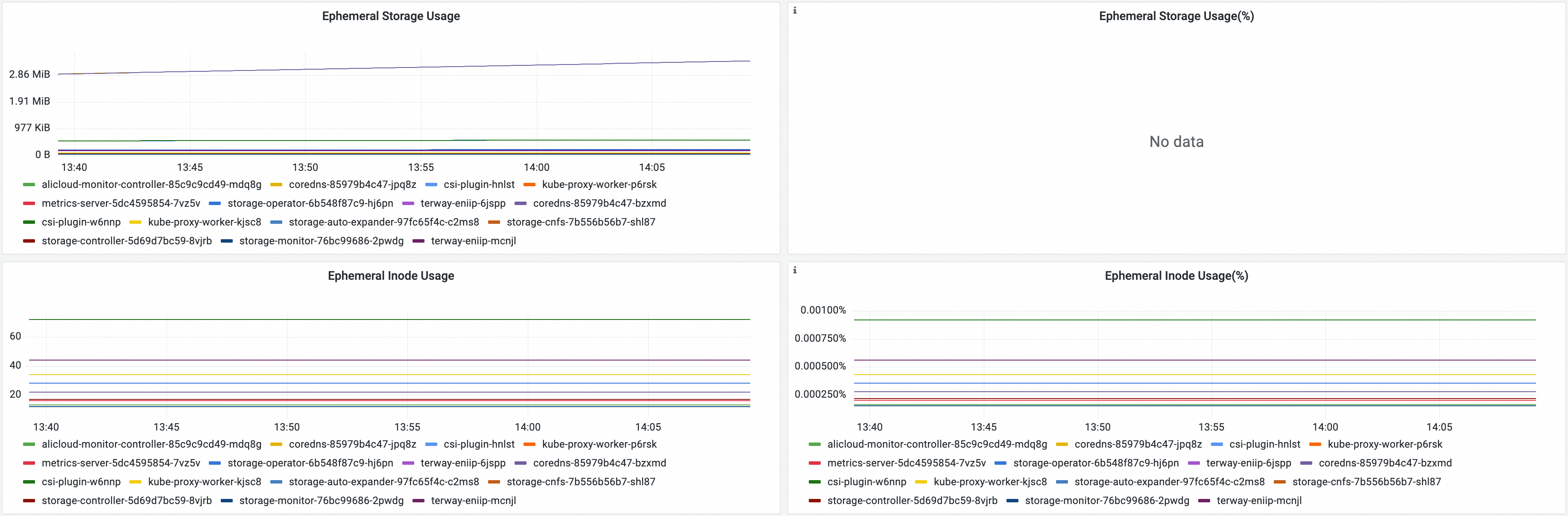Toggle metrics-server-5dc4595854-7vz5v in Ephemeral Storage Usage legend
Image resolution: width=1568 pixels, height=516 pixels.
[x=120, y=203]
